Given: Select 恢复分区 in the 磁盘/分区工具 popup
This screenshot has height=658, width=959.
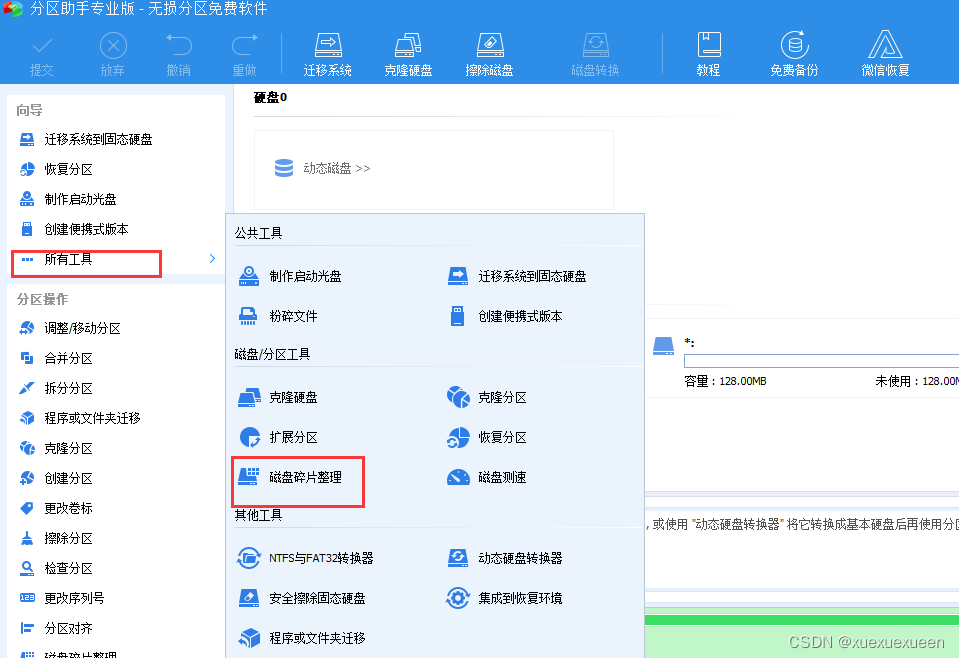Looking at the screenshot, I should tap(487, 437).
